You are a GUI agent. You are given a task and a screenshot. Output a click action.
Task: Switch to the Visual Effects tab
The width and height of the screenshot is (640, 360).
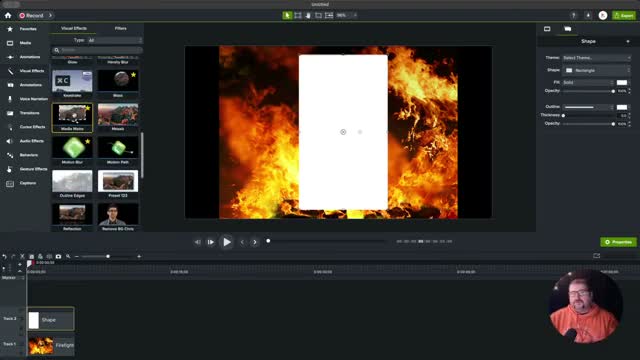pos(74,29)
